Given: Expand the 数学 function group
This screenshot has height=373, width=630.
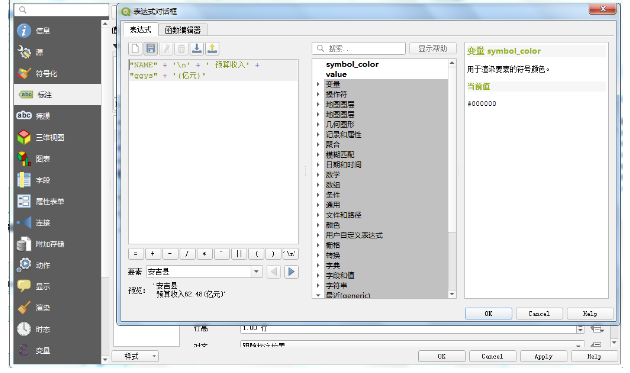Looking at the screenshot, I should click(x=318, y=174).
